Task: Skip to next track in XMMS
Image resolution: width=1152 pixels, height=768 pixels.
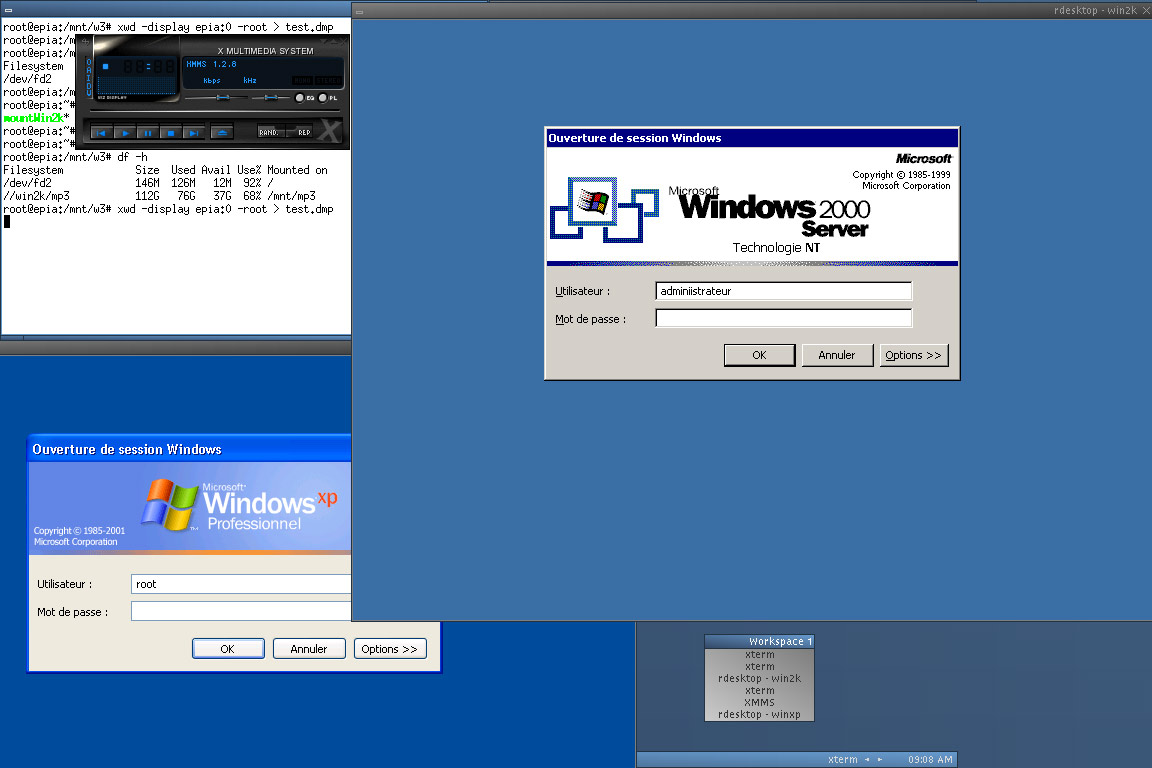Action: click(x=194, y=132)
